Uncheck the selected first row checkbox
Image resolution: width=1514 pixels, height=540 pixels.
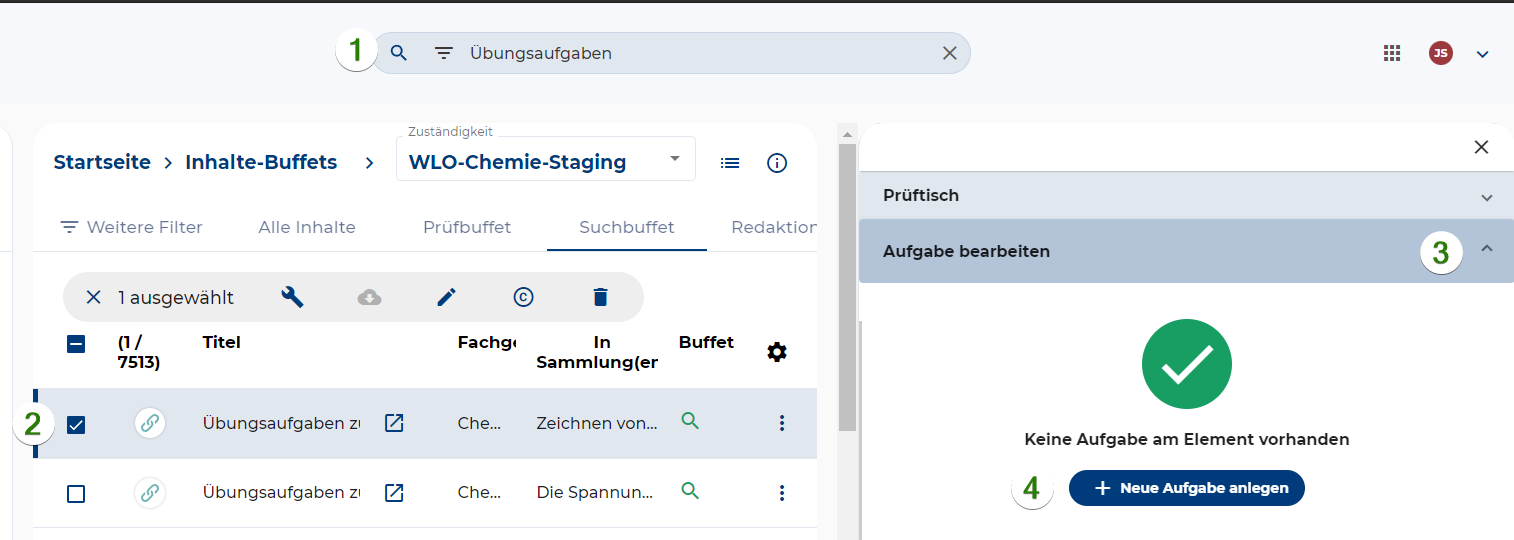click(x=76, y=424)
